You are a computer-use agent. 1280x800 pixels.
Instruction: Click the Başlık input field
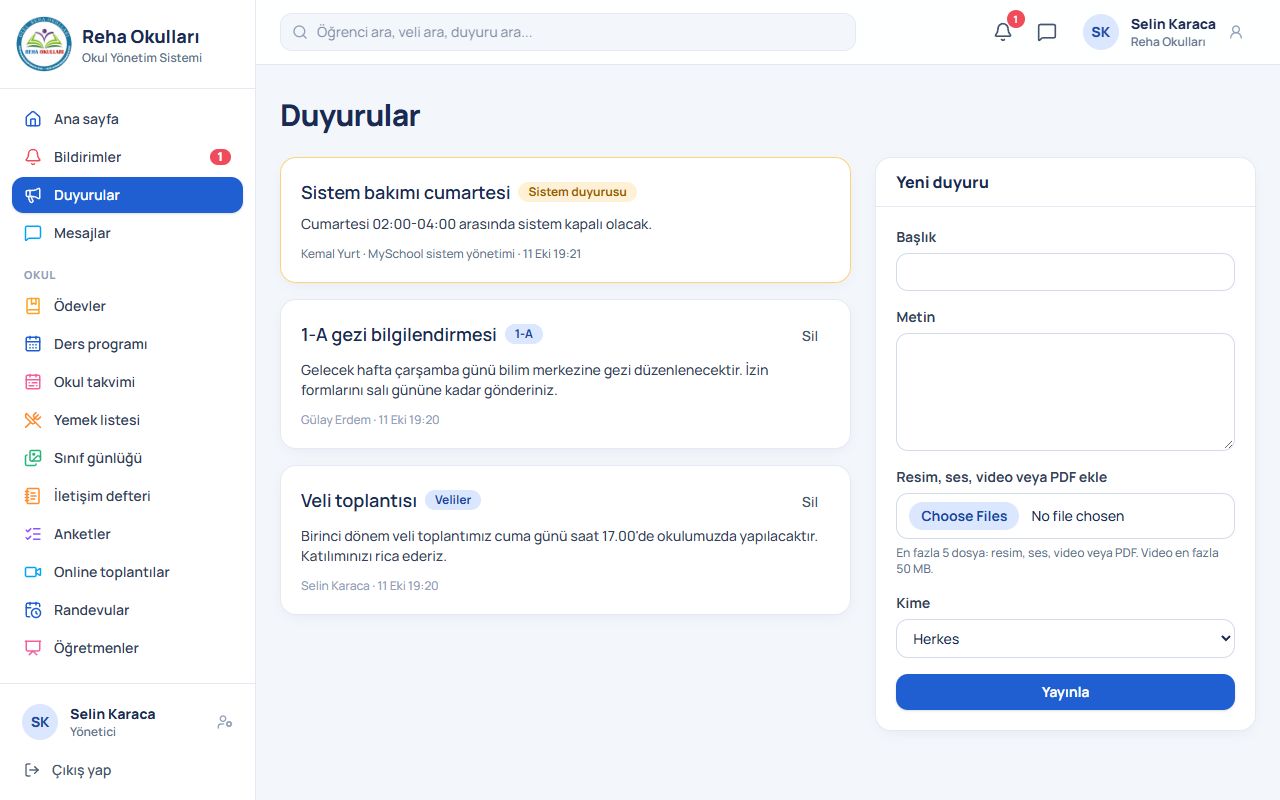[1065, 272]
